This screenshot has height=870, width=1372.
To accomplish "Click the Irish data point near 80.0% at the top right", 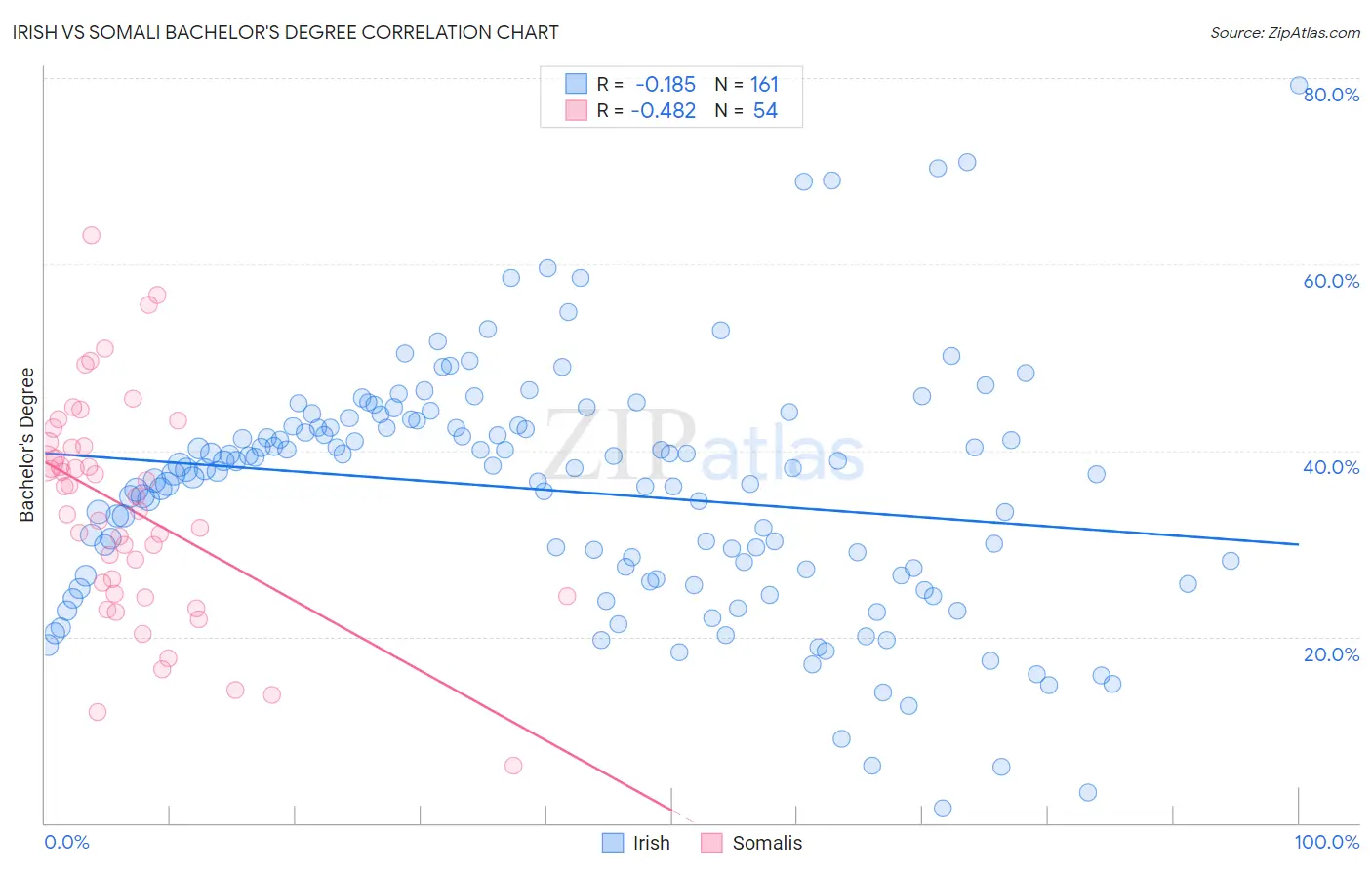I will click(1299, 85).
